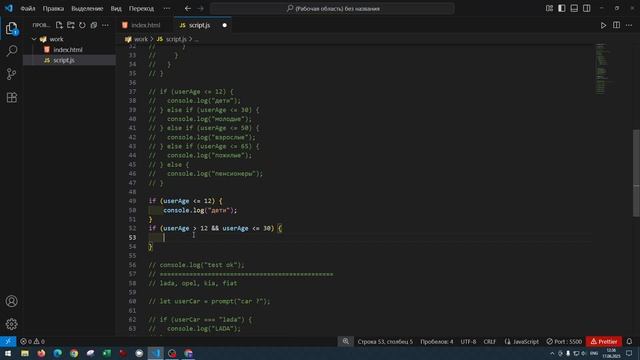This screenshot has height=360, width=640.
Task: Close script.js tab via unsaved dot
Action: tap(224, 25)
